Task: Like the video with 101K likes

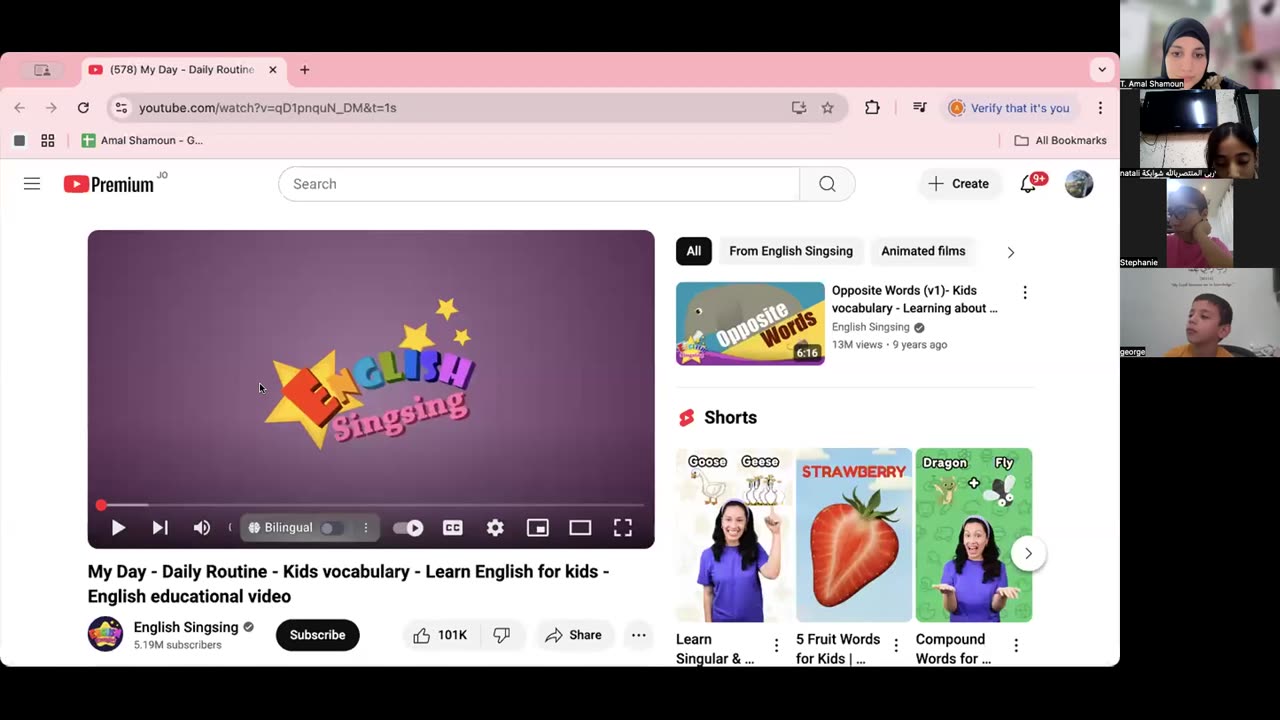Action: pos(441,635)
